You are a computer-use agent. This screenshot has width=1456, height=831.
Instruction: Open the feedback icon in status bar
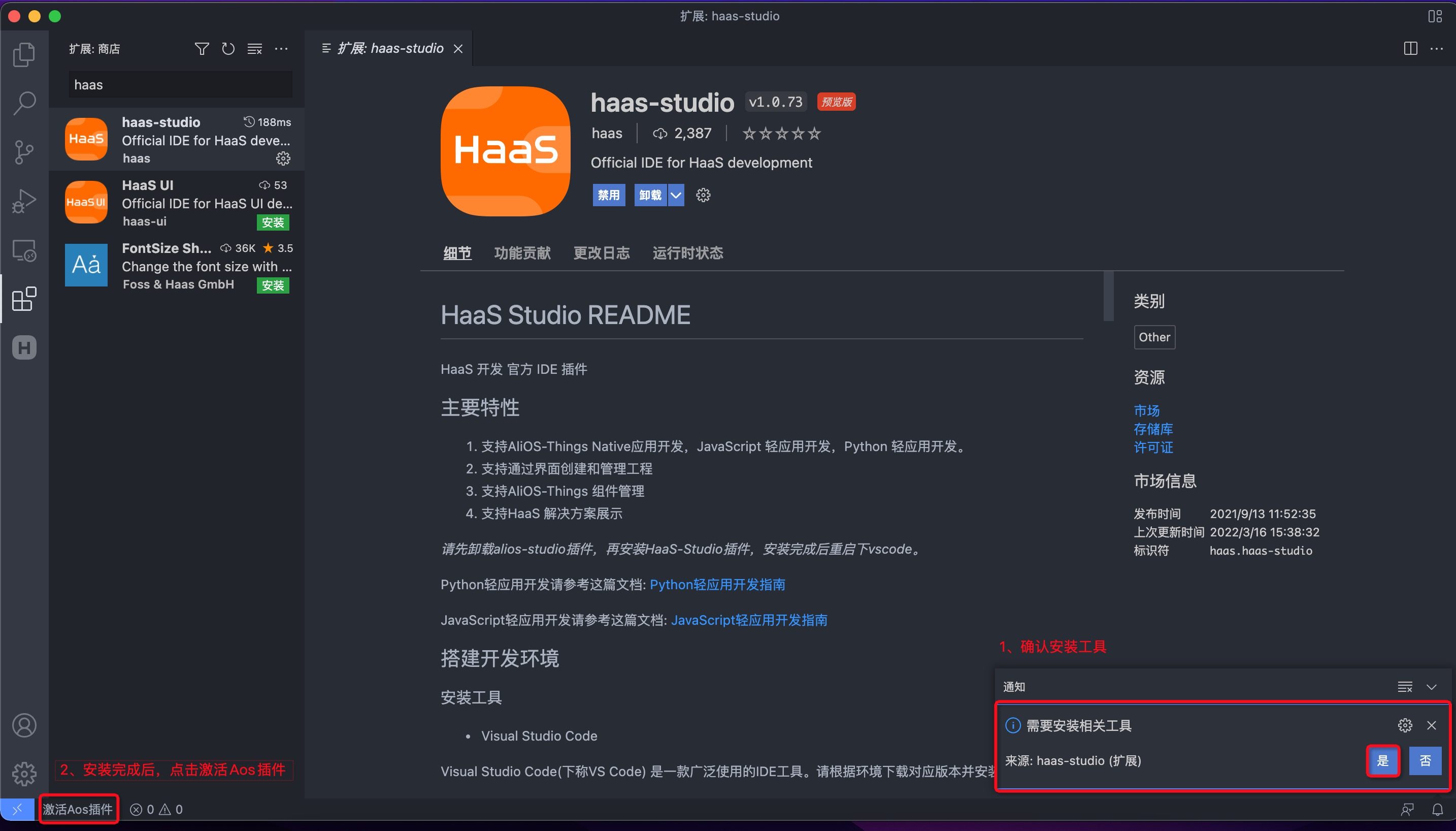(1408, 809)
